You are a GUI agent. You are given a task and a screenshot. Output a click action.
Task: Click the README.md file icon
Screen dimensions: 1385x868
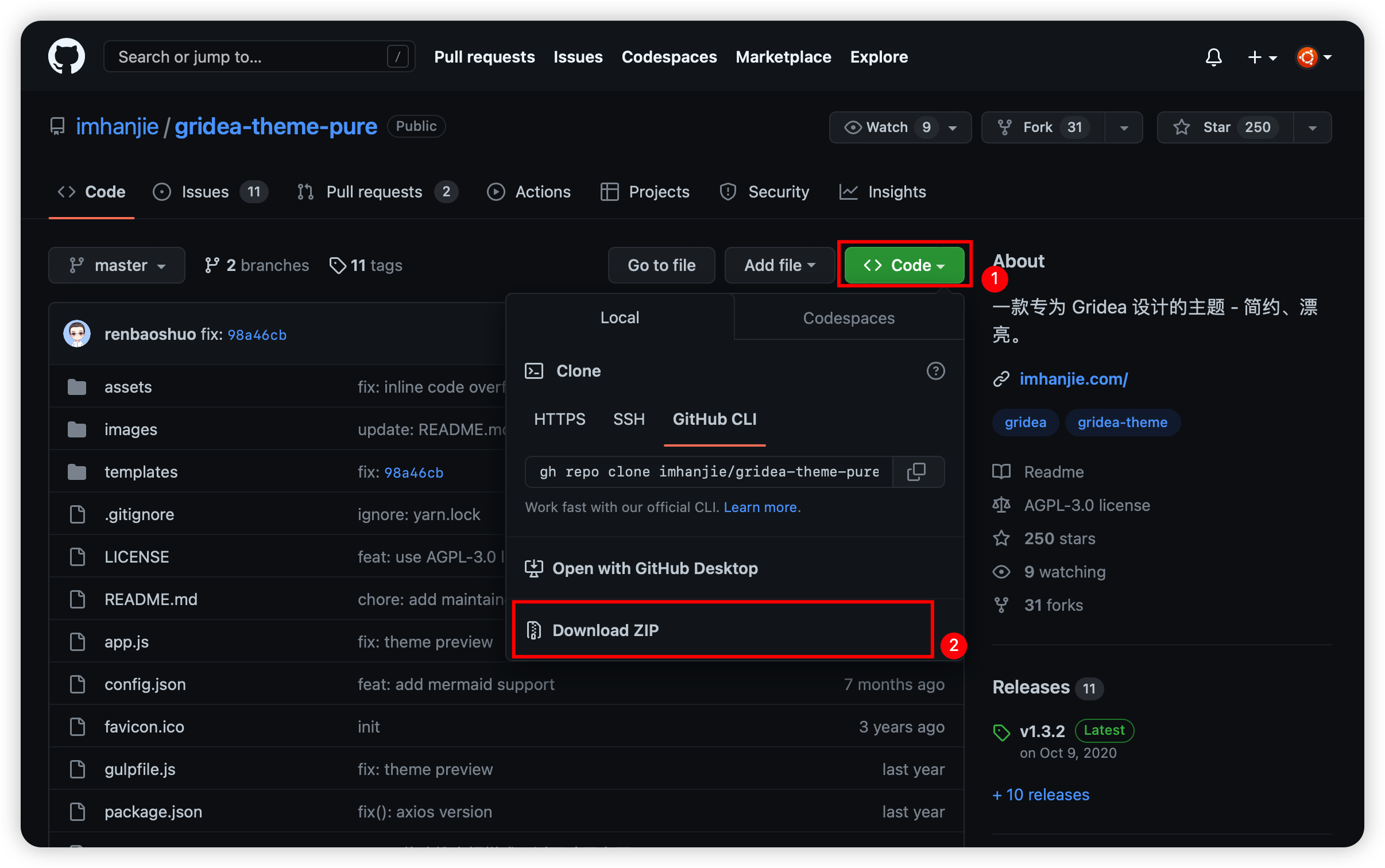pyautogui.click(x=77, y=599)
